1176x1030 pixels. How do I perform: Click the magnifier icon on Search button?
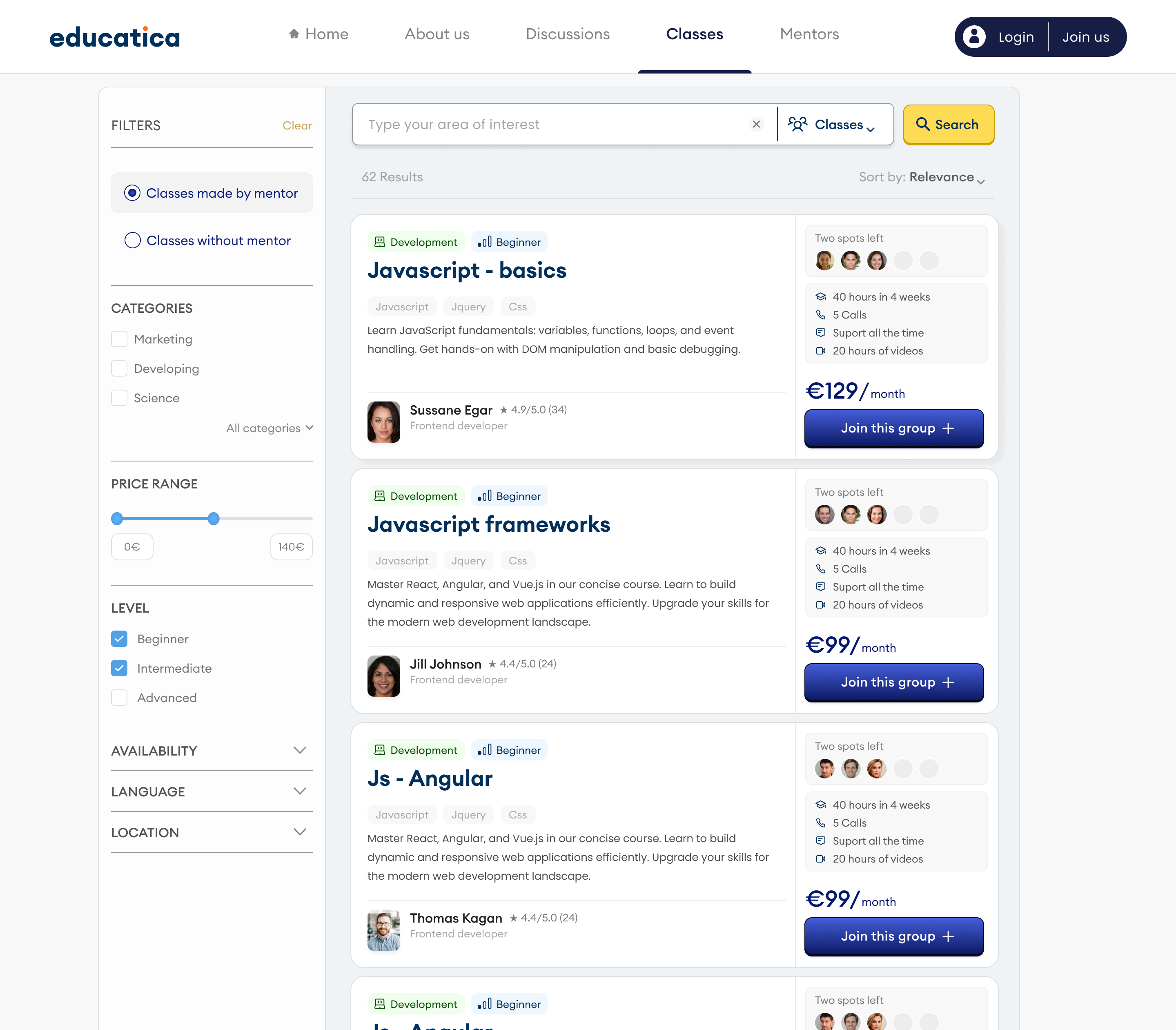tap(922, 124)
